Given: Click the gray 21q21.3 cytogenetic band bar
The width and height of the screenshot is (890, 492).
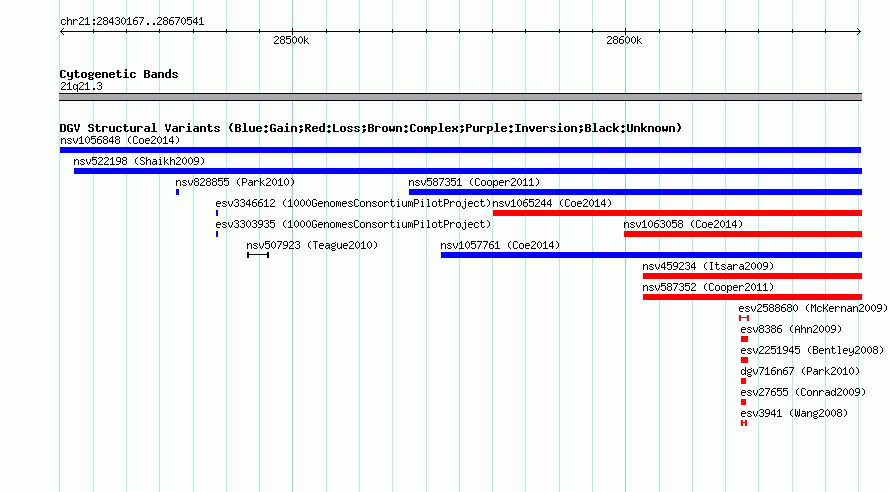Looking at the screenshot, I should click(460, 97).
